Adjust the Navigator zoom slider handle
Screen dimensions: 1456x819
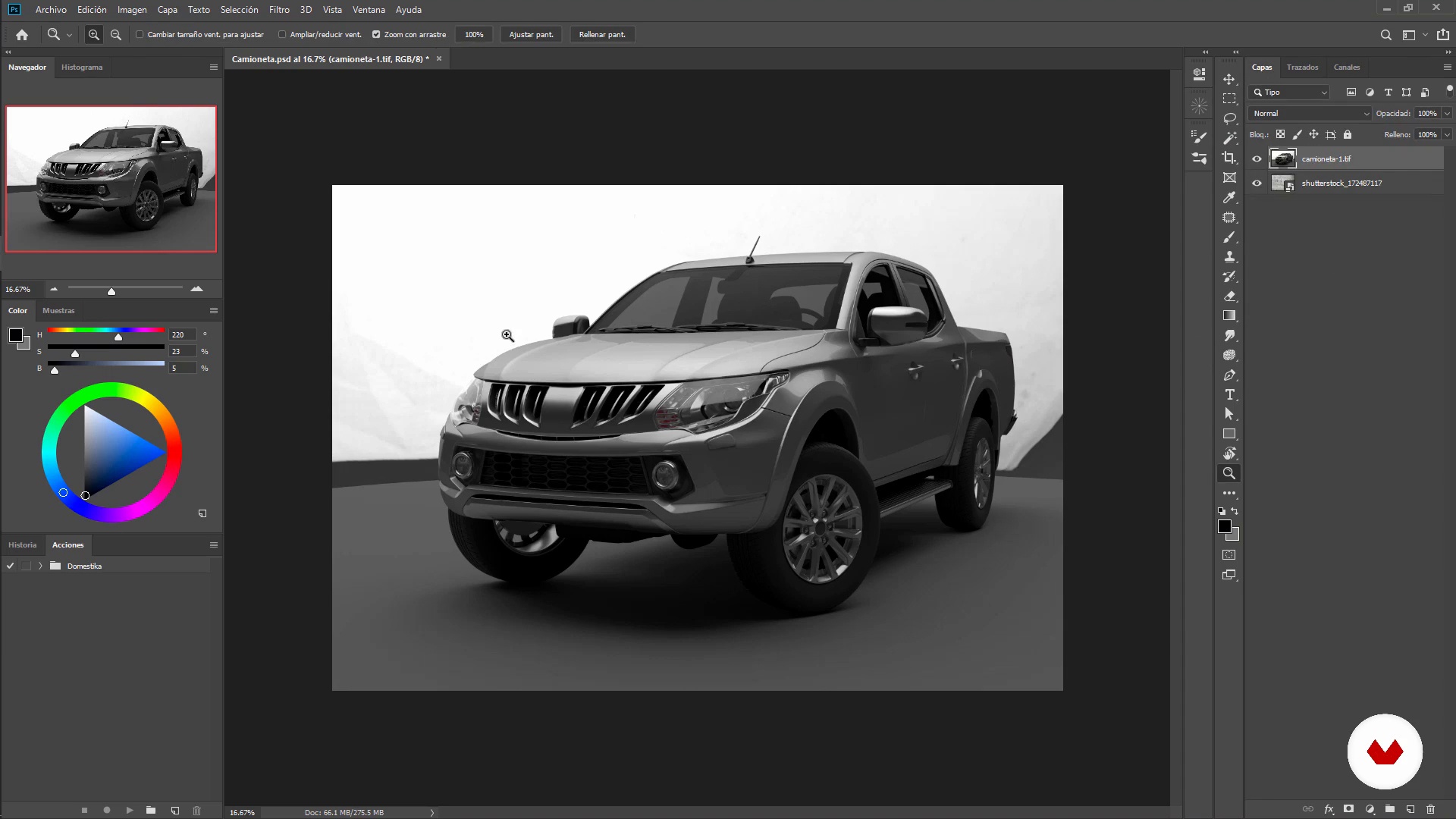111,291
